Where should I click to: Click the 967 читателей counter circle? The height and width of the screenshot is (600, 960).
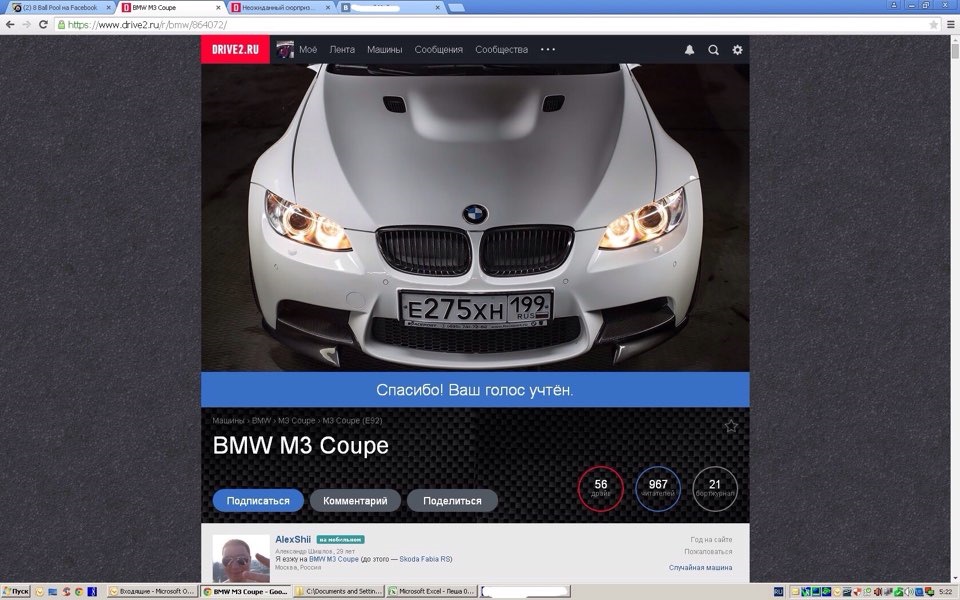point(658,489)
